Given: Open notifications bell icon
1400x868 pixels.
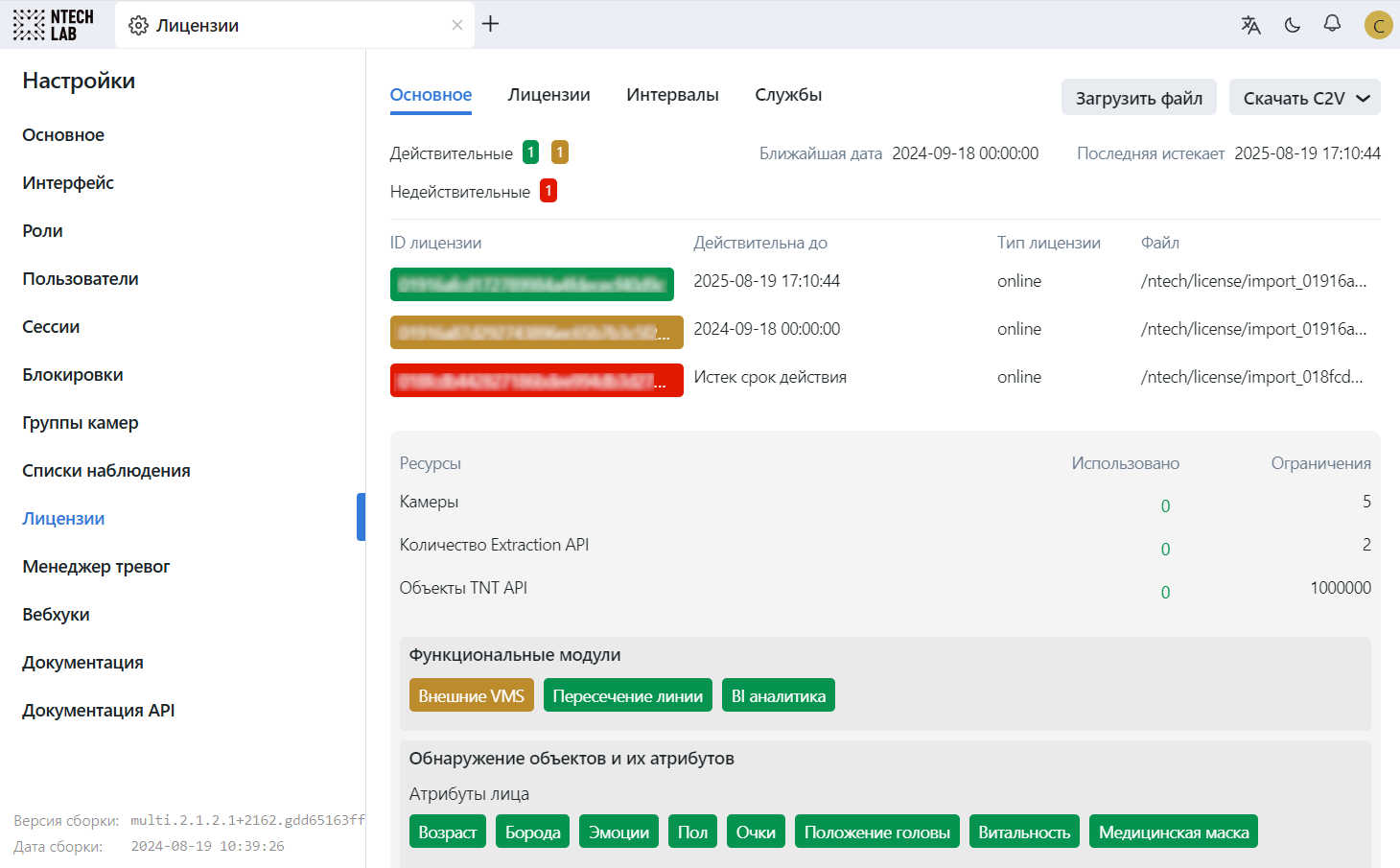Looking at the screenshot, I should coord(1332,24).
